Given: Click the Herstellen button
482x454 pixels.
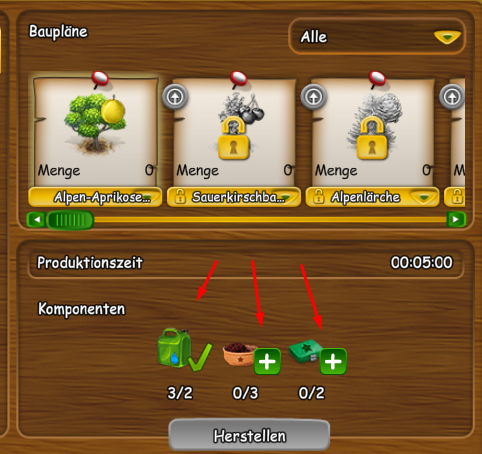Looking at the screenshot, I should pos(249,435).
